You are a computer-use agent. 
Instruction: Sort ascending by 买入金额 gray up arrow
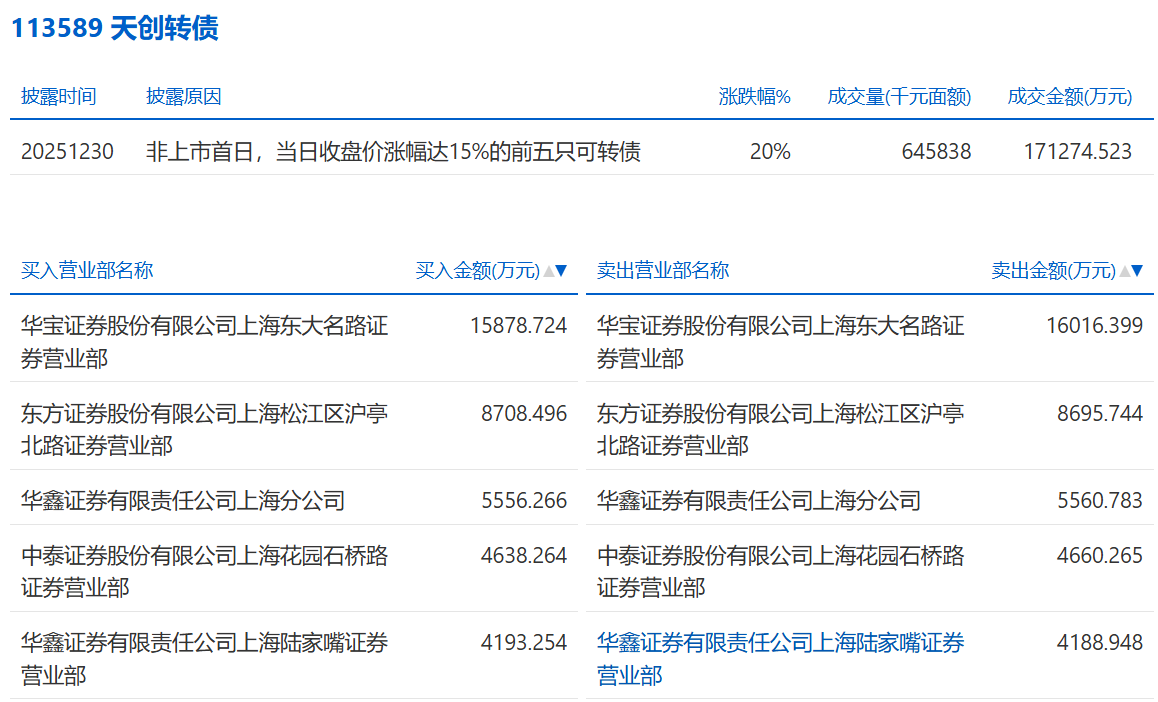coord(549,271)
